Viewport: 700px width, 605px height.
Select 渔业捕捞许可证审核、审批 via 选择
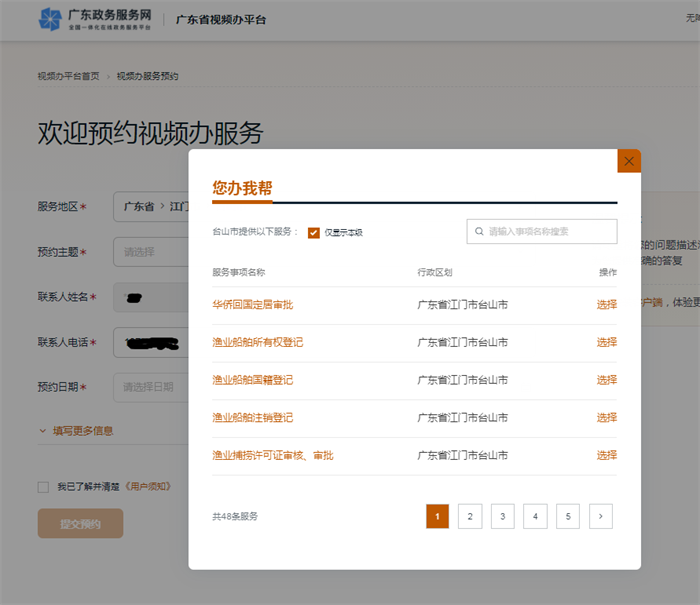point(606,455)
